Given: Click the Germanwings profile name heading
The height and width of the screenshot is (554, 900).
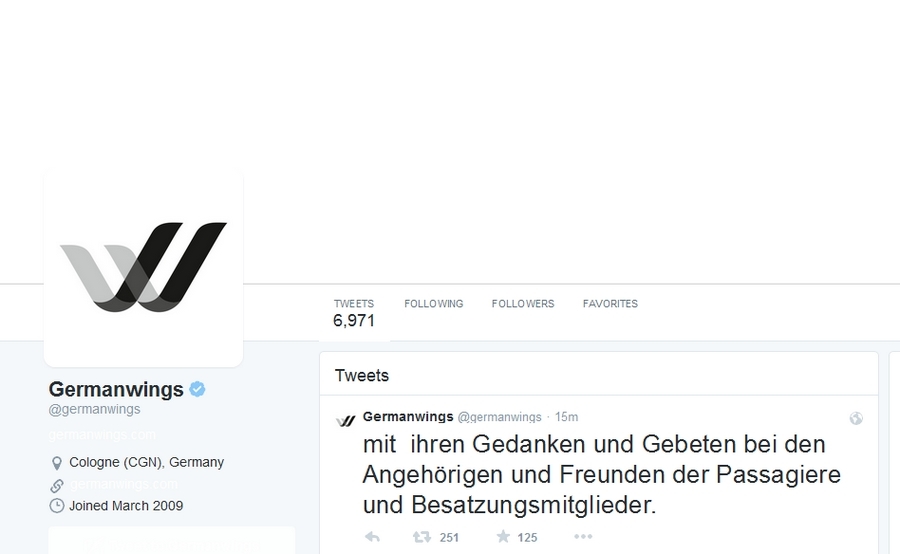Looking at the screenshot, I should 116,389.
